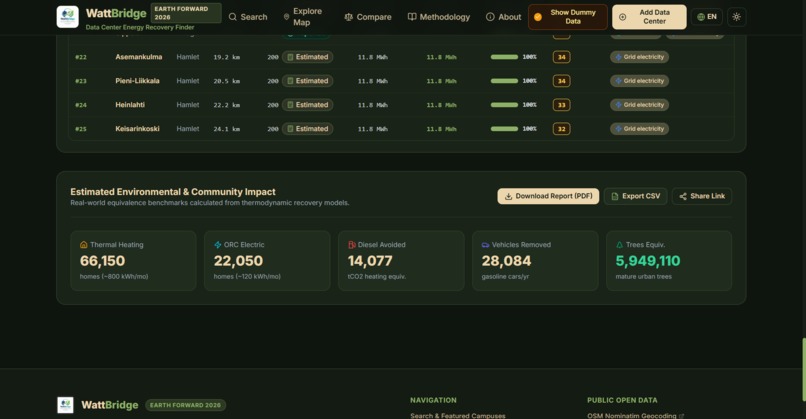Click the Export CSV button
The height and width of the screenshot is (419, 806).
tap(635, 196)
